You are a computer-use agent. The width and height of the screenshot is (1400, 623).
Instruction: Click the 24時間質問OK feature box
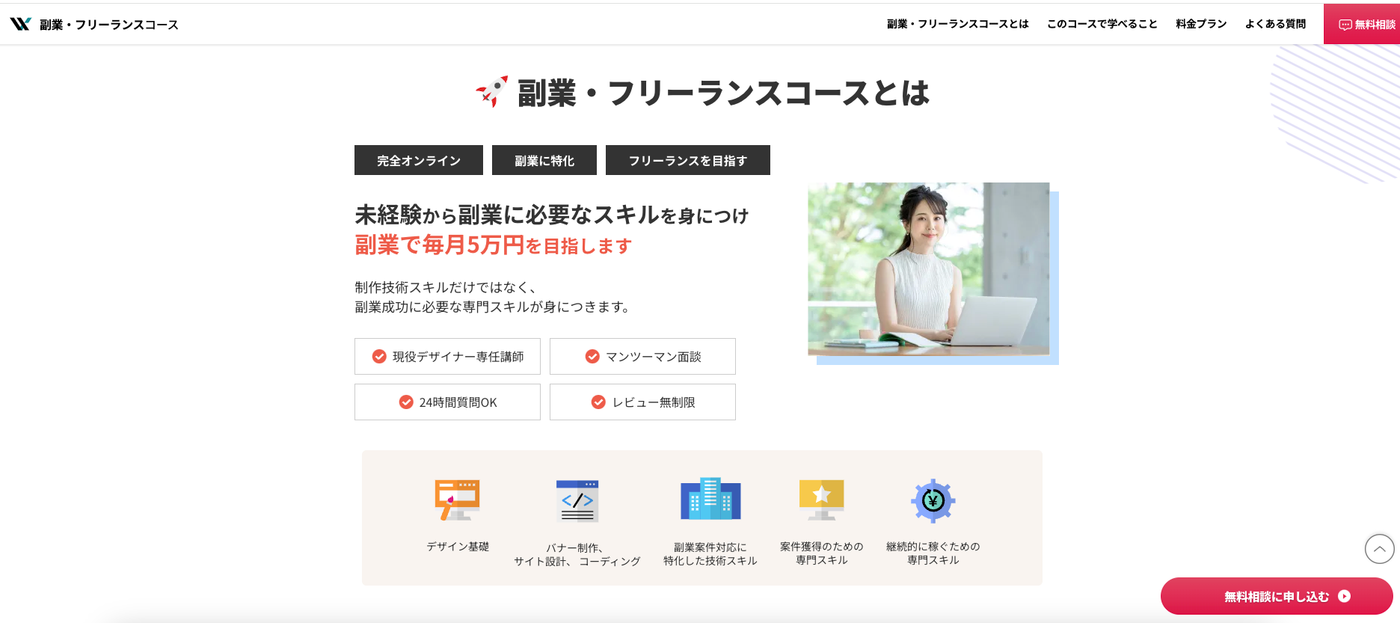pyautogui.click(x=447, y=402)
